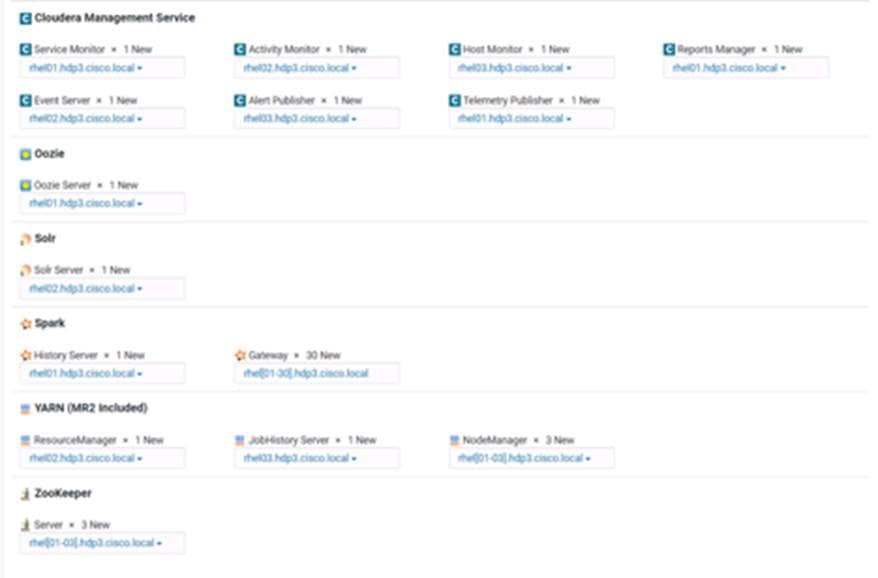Viewport: 878px width, 578px height.
Task: Click the 'Spark' heading text
Action: click(49, 323)
